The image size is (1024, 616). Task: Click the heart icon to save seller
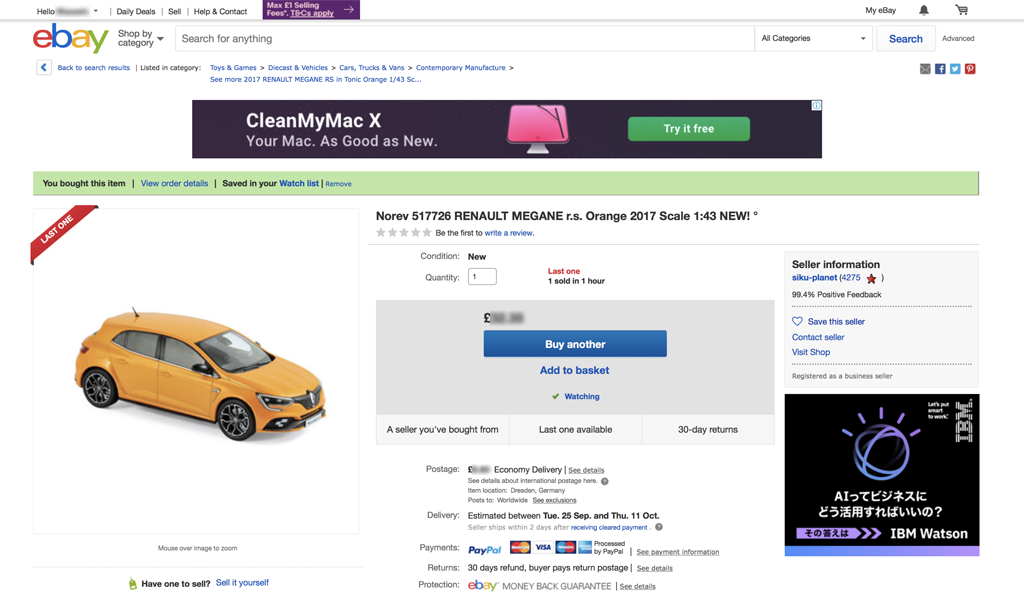pyautogui.click(x=797, y=321)
